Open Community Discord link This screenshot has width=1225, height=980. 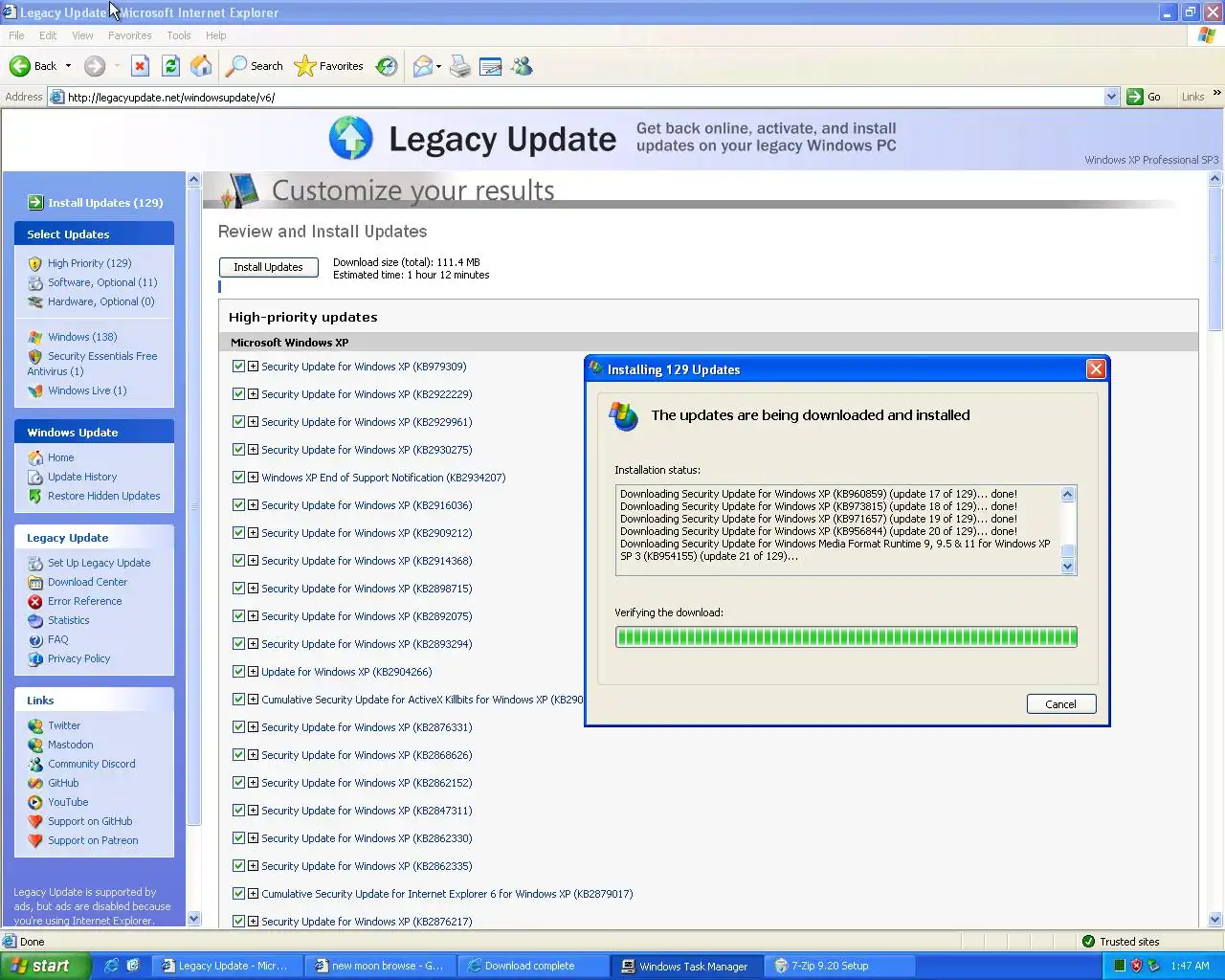pyautogui.click(x=92, y=764)
